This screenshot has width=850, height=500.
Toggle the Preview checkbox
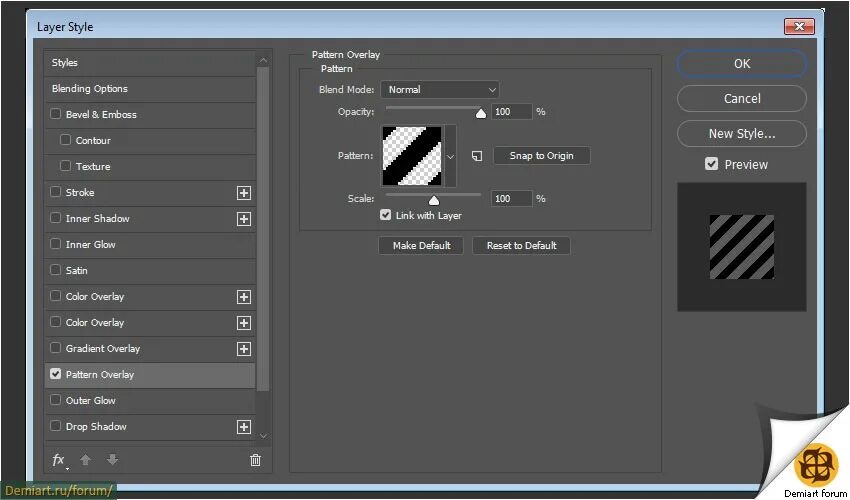[x=712, y=164]
